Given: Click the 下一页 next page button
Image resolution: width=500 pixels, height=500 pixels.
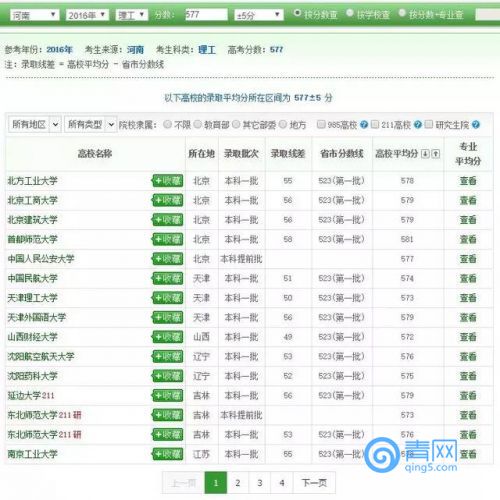Looking at the screenshot, I should pos(314,482).
